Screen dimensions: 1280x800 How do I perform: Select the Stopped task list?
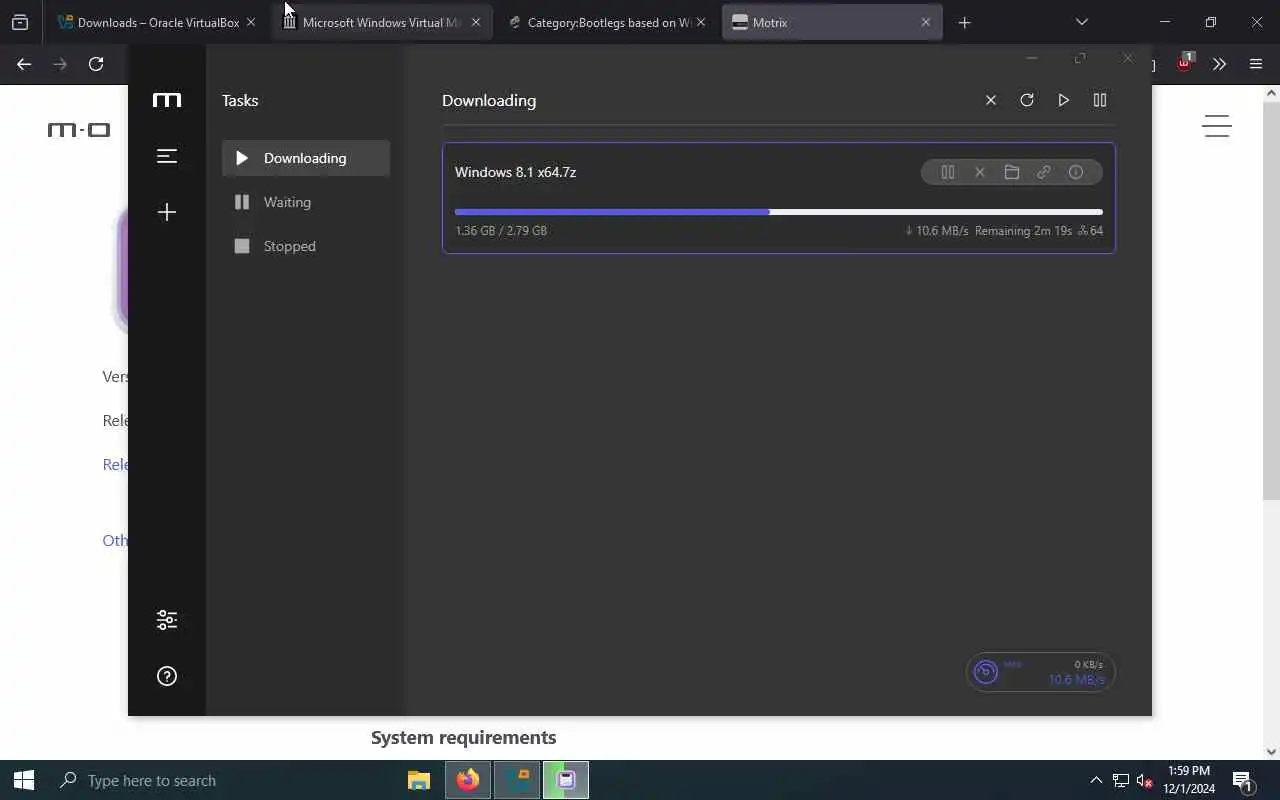coord(306,246)
